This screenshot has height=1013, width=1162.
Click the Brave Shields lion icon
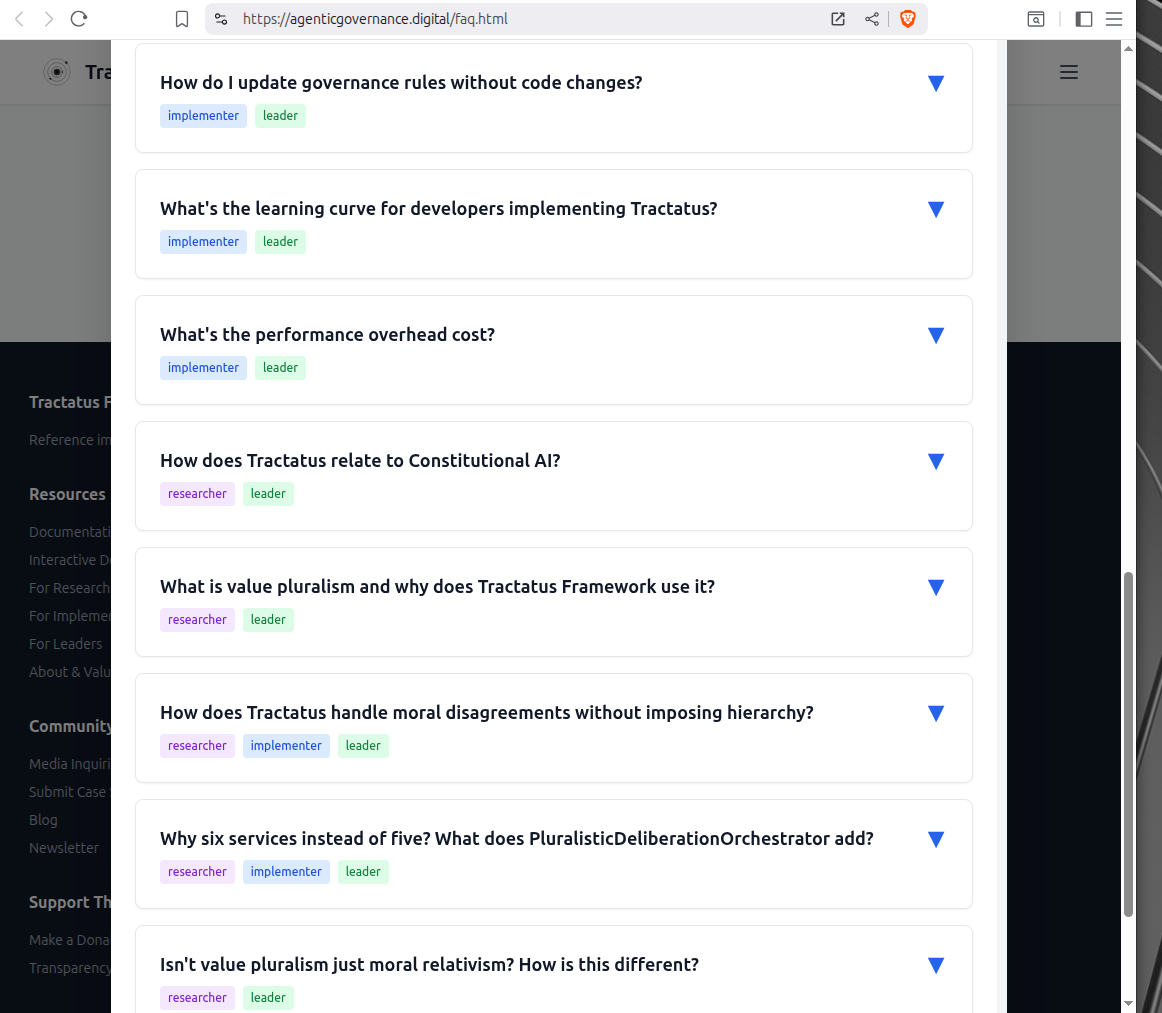click(907, 19)
